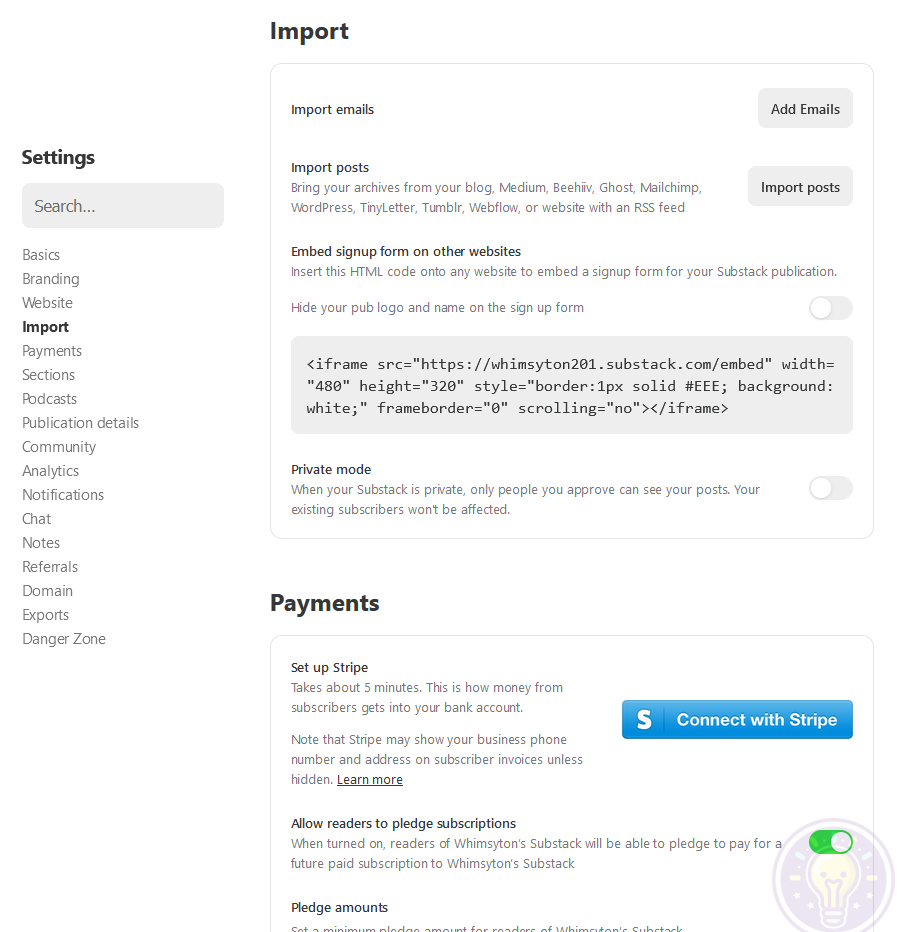Go to Notifications settings
The height and width of the screenshot is (932, 897).
[x=63, y=495]
